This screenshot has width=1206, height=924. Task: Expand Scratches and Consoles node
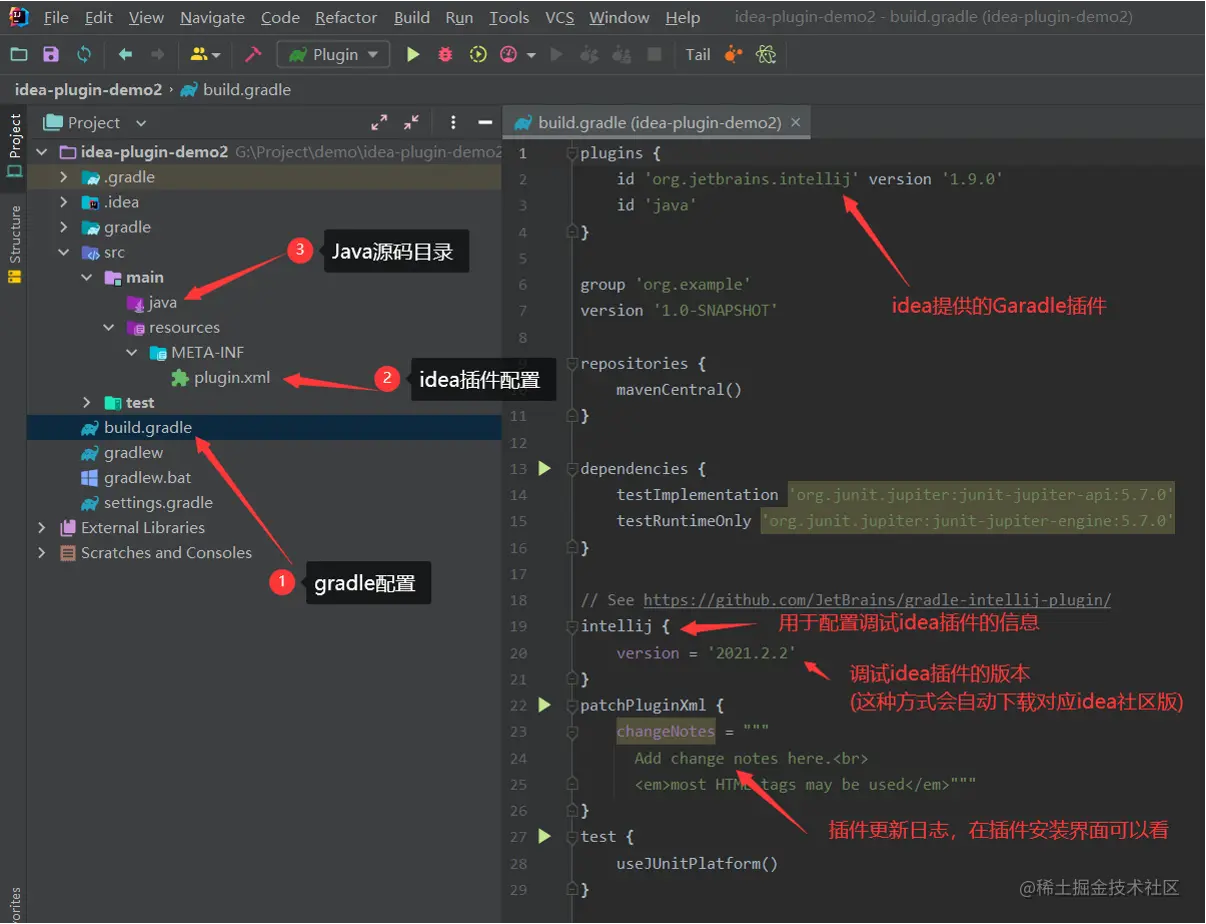coord(41,552)
